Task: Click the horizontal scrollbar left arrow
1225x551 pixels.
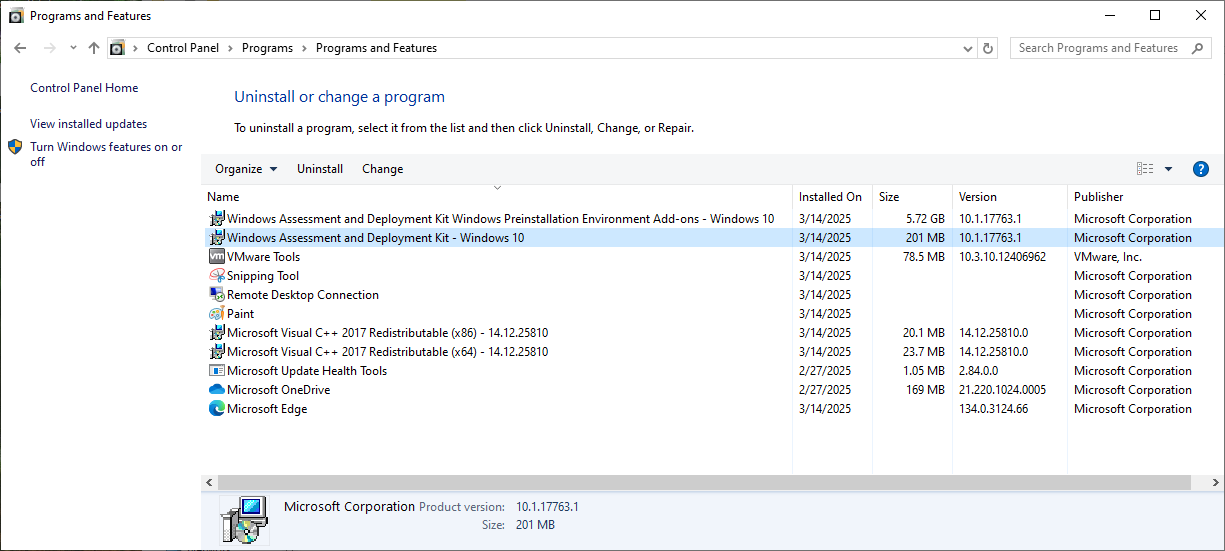Action: click(208, 482)
